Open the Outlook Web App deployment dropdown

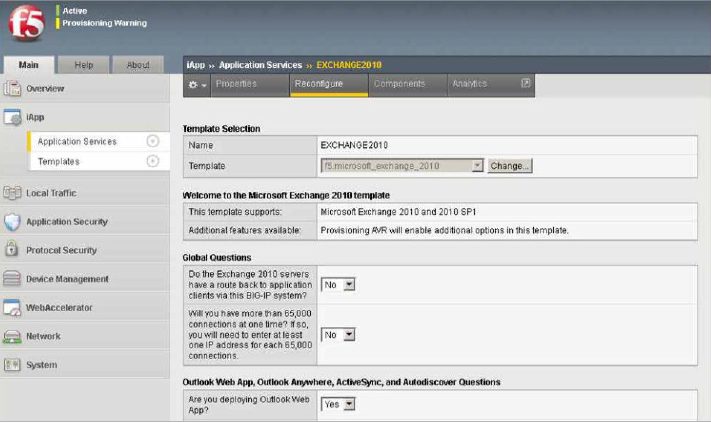(x=338, y=404)
